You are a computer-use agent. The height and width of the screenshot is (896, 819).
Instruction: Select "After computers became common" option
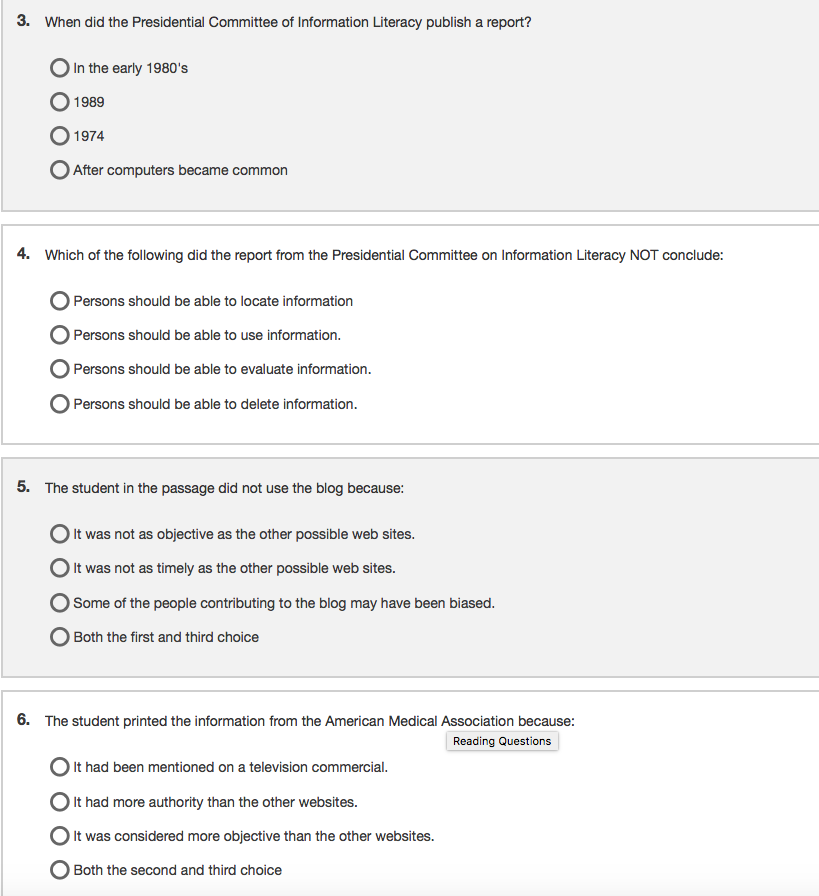(59, 169)
